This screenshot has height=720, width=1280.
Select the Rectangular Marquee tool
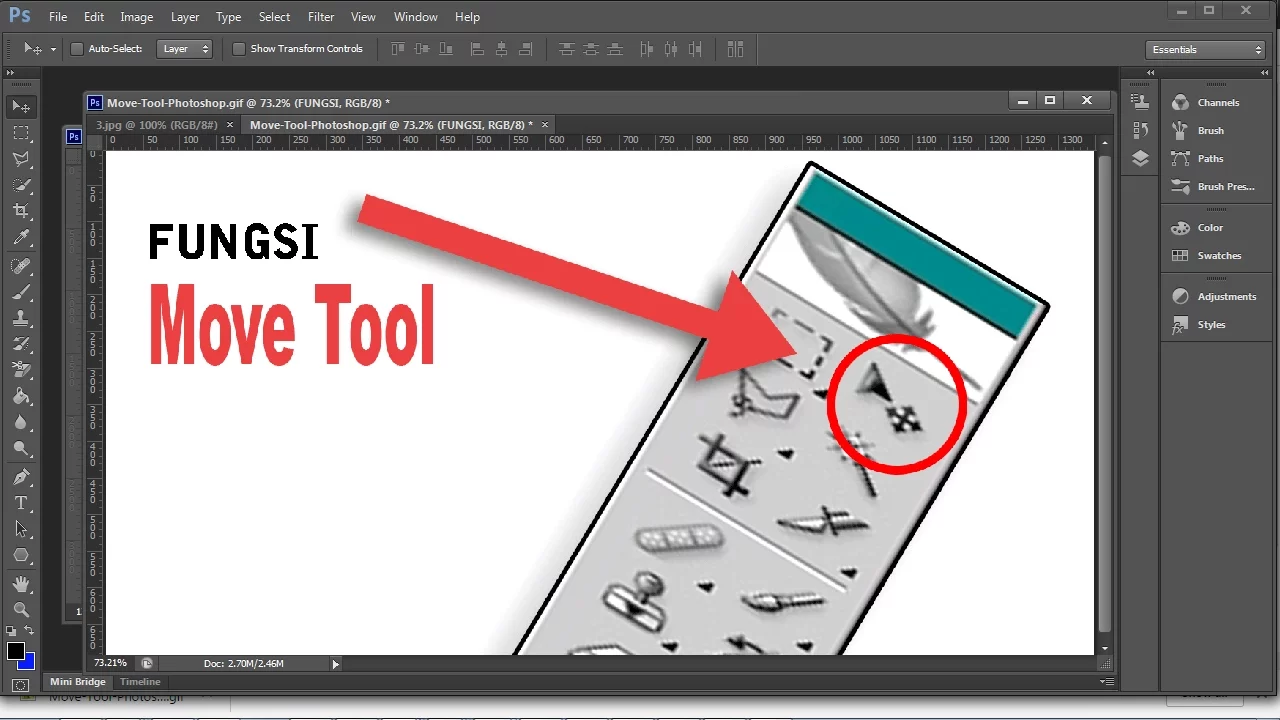point(21,133)
